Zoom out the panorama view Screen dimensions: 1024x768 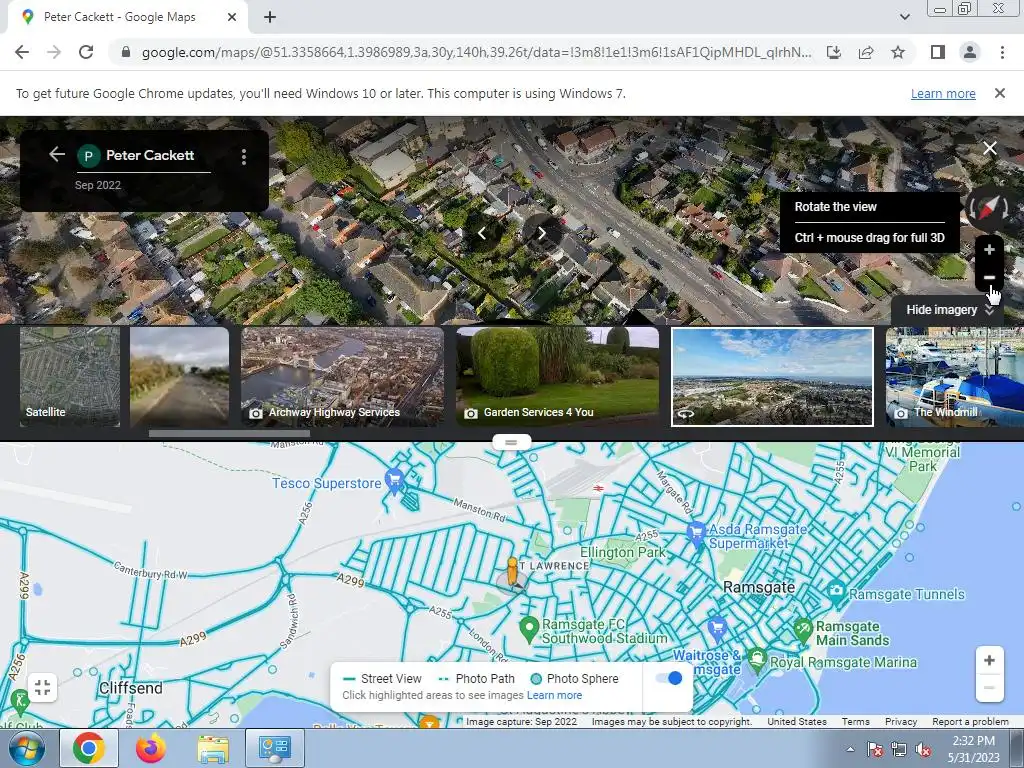(x=989, y=277)
